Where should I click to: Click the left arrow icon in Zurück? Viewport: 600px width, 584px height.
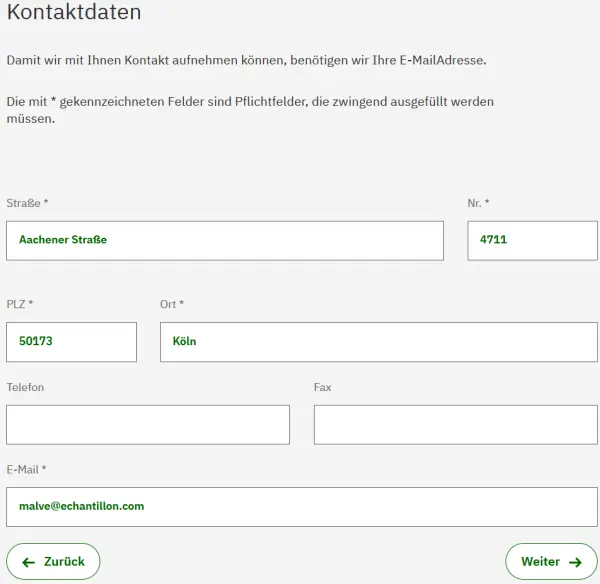point(29,562)
